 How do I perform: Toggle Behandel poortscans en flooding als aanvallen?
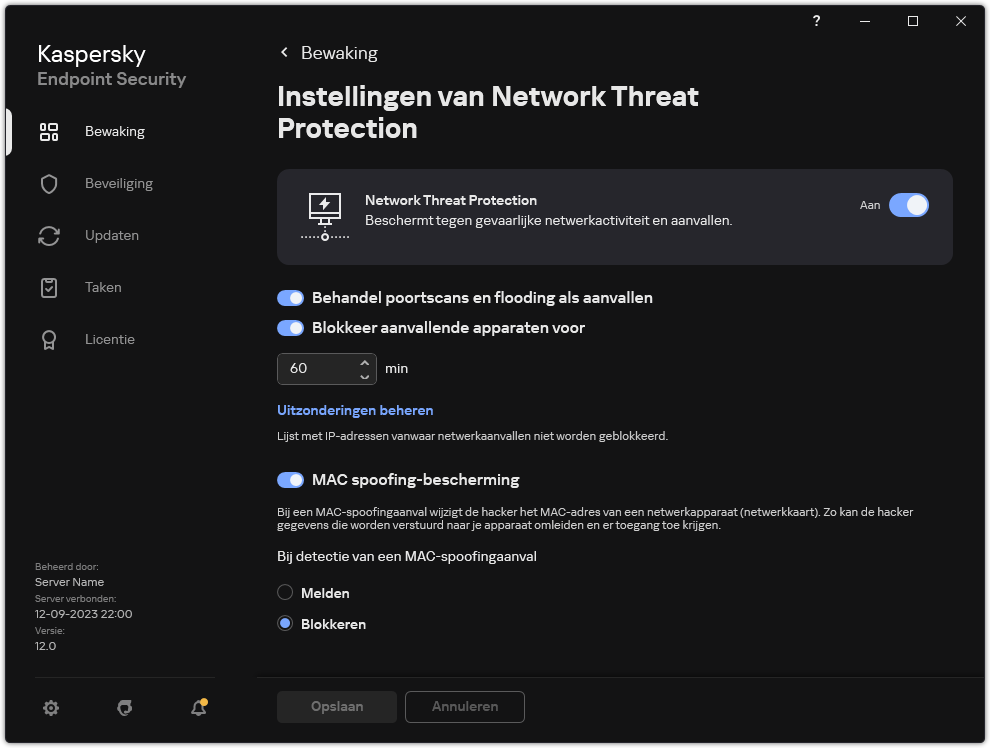pos(290,297)
